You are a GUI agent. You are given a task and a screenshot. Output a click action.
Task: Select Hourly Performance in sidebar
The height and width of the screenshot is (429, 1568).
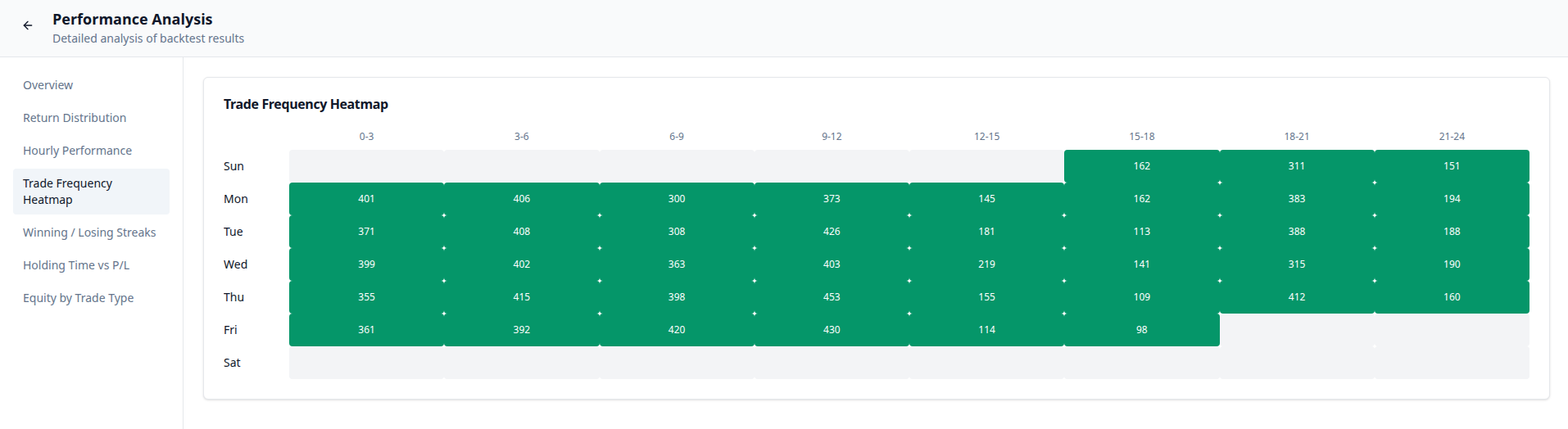(77, 151)
